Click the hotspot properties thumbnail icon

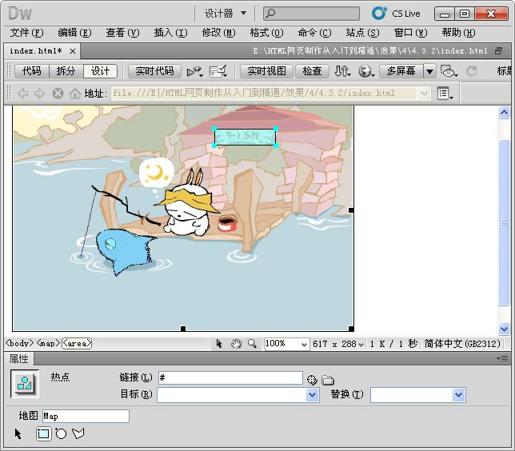pos(24,384)
